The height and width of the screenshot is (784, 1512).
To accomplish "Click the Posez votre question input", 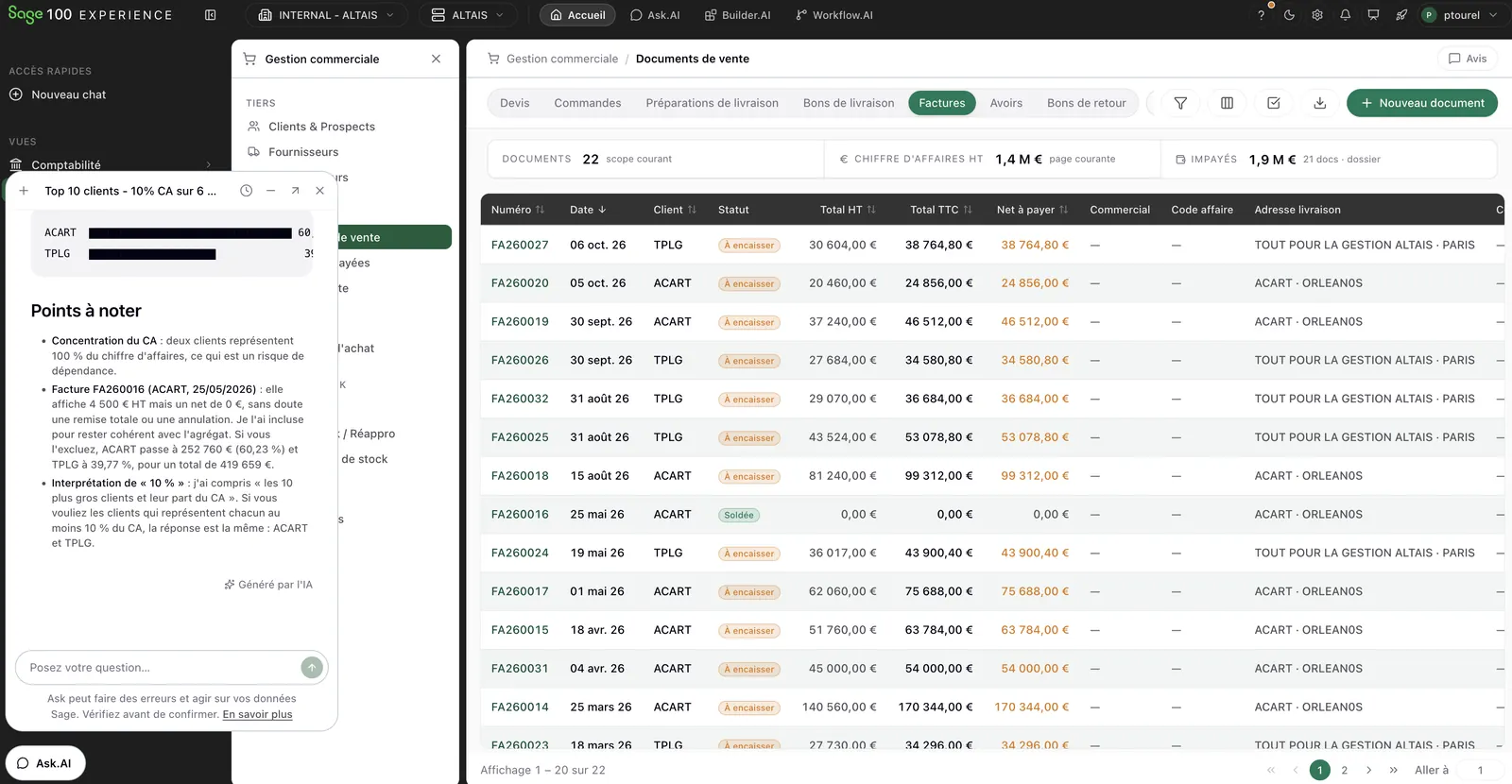I will click(161, 668).
